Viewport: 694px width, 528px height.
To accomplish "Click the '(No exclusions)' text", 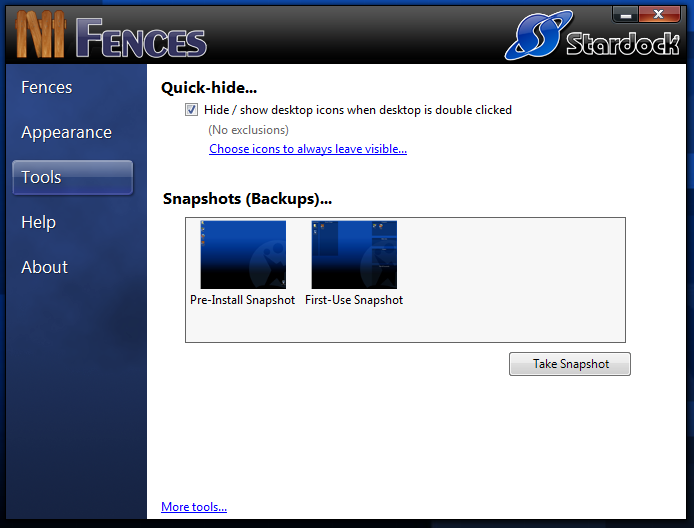I will (248, 130).
